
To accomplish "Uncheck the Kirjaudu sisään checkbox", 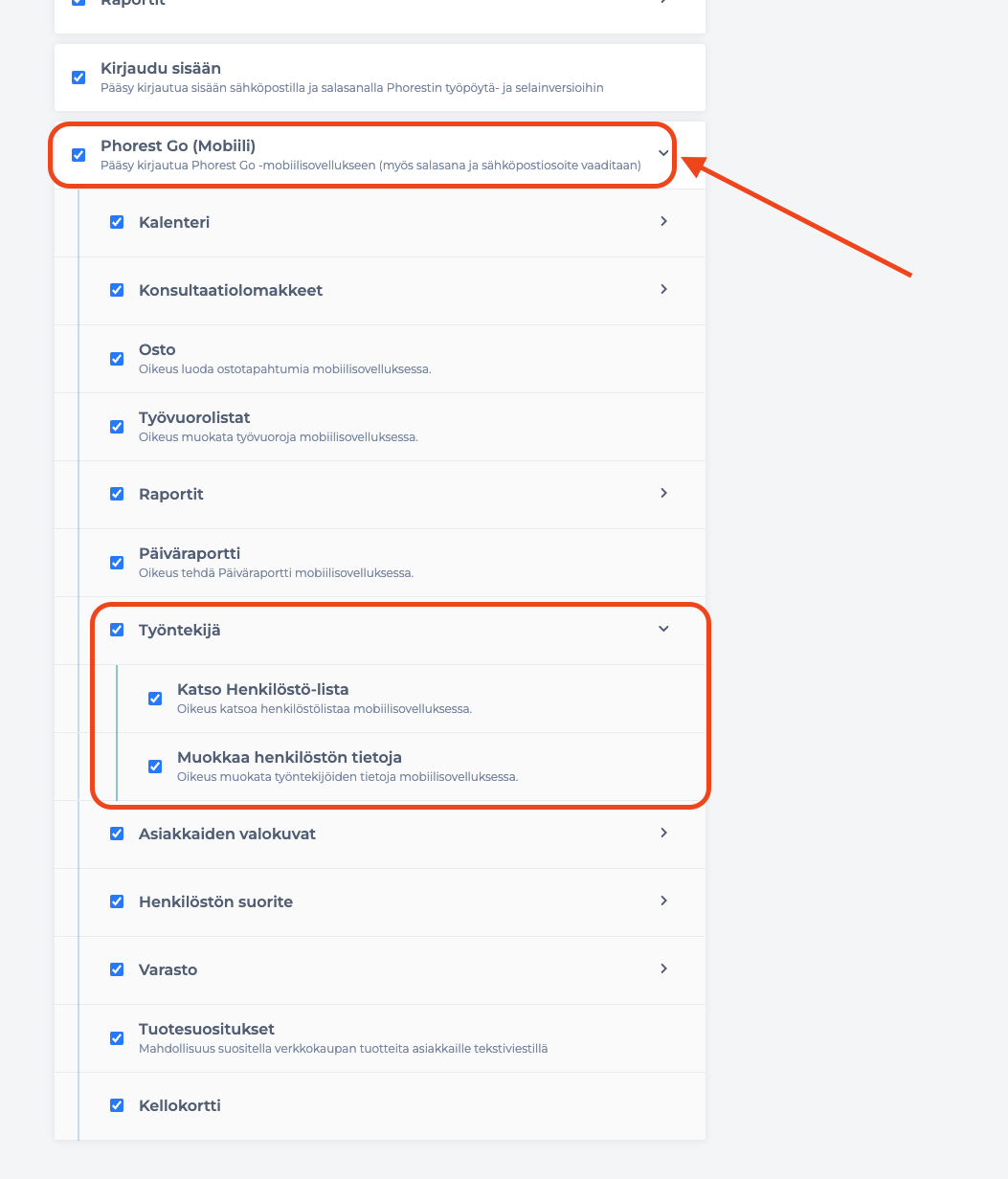I will tap(78, 78).
